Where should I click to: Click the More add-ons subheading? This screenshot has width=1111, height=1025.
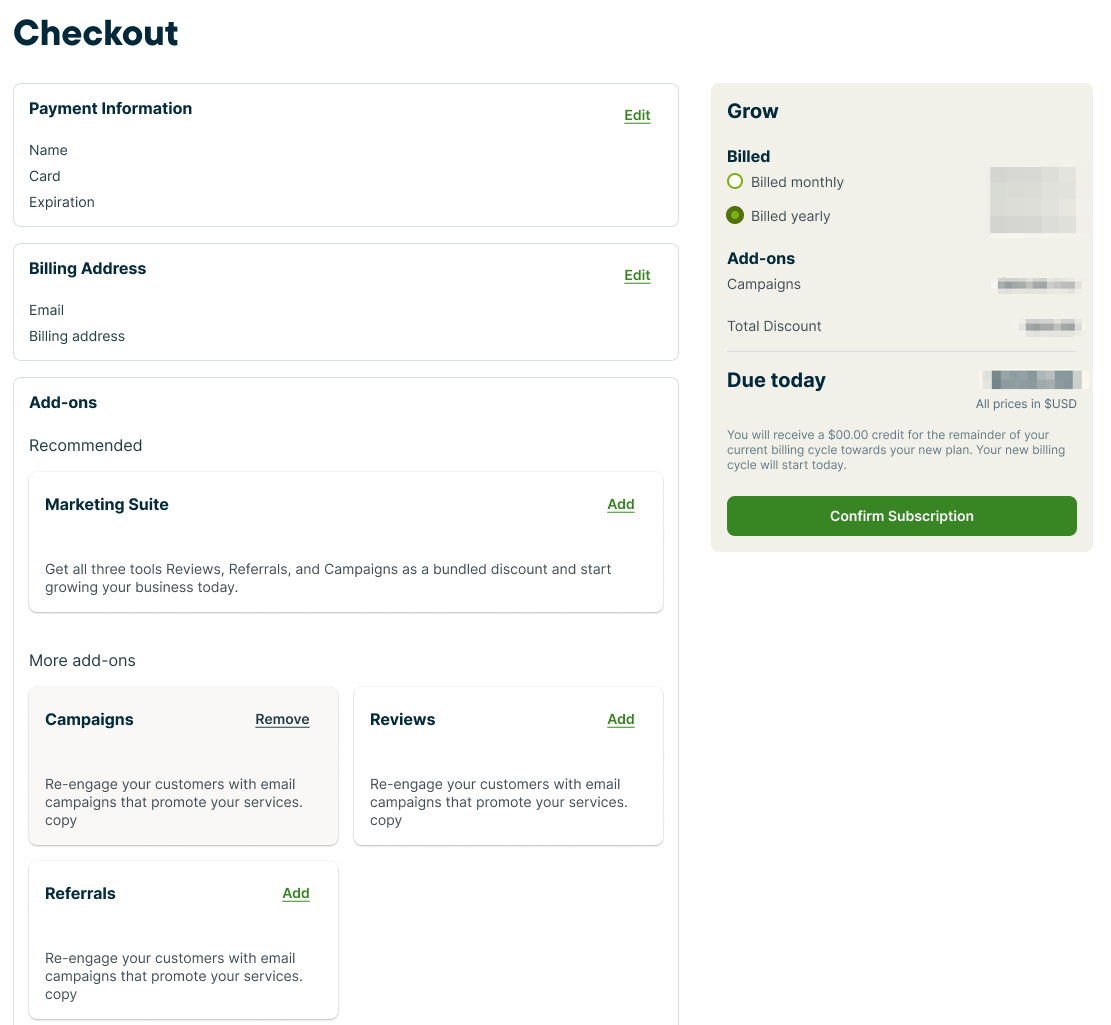tap(82, 661)
